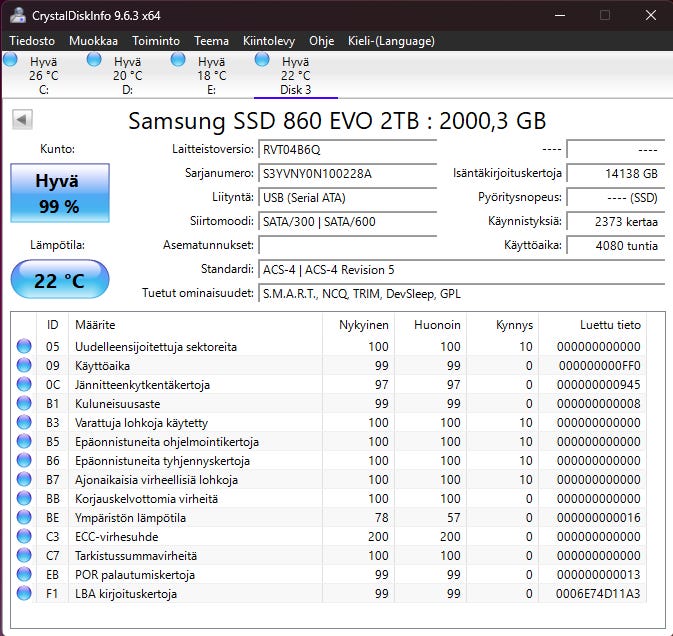Click the Luettu tieto column header
The image size is (673, 636).
coord(610,325)
